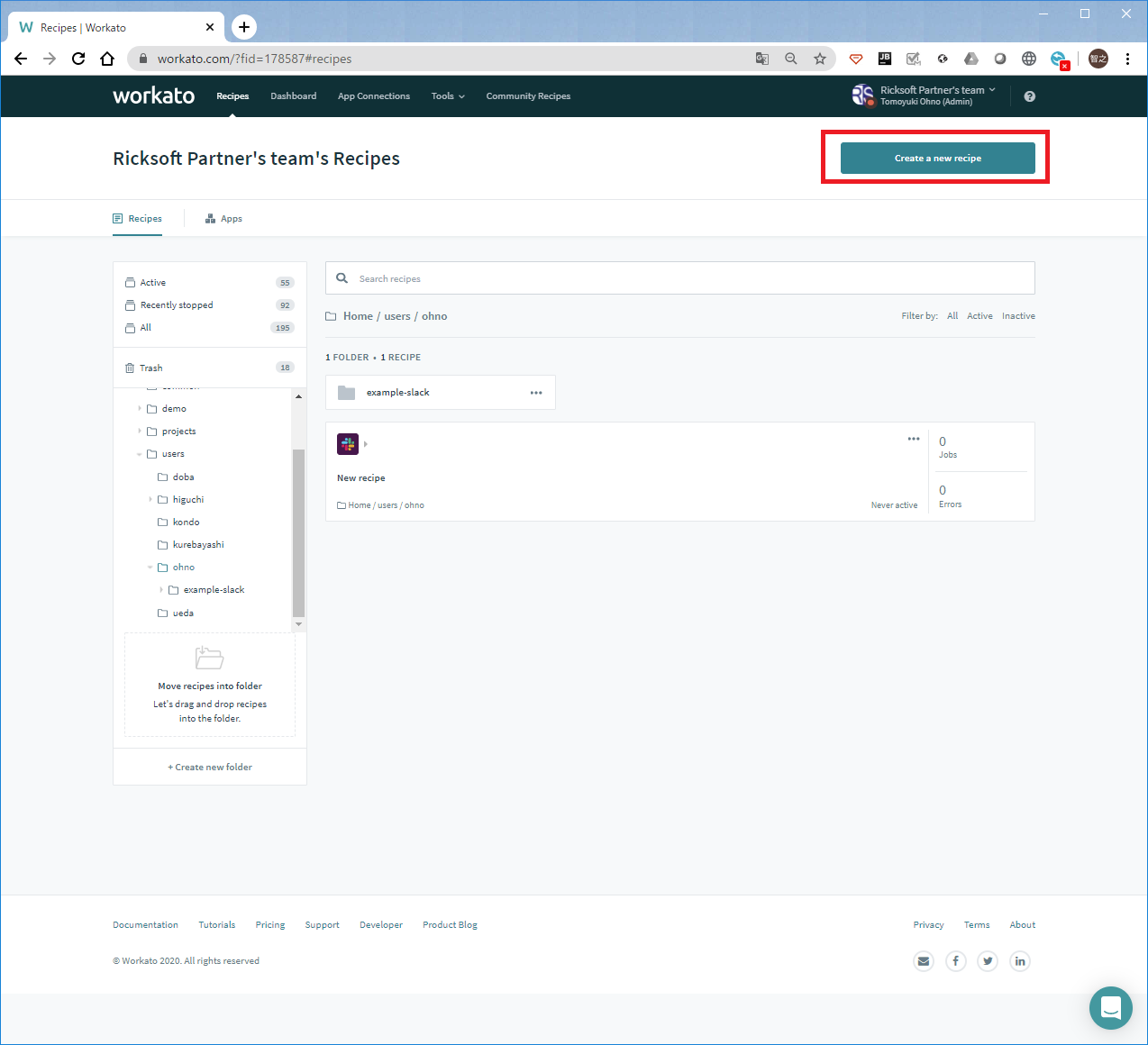Set the filter to All
This screenshot has width=1148, height=1045.
(952, 316)
